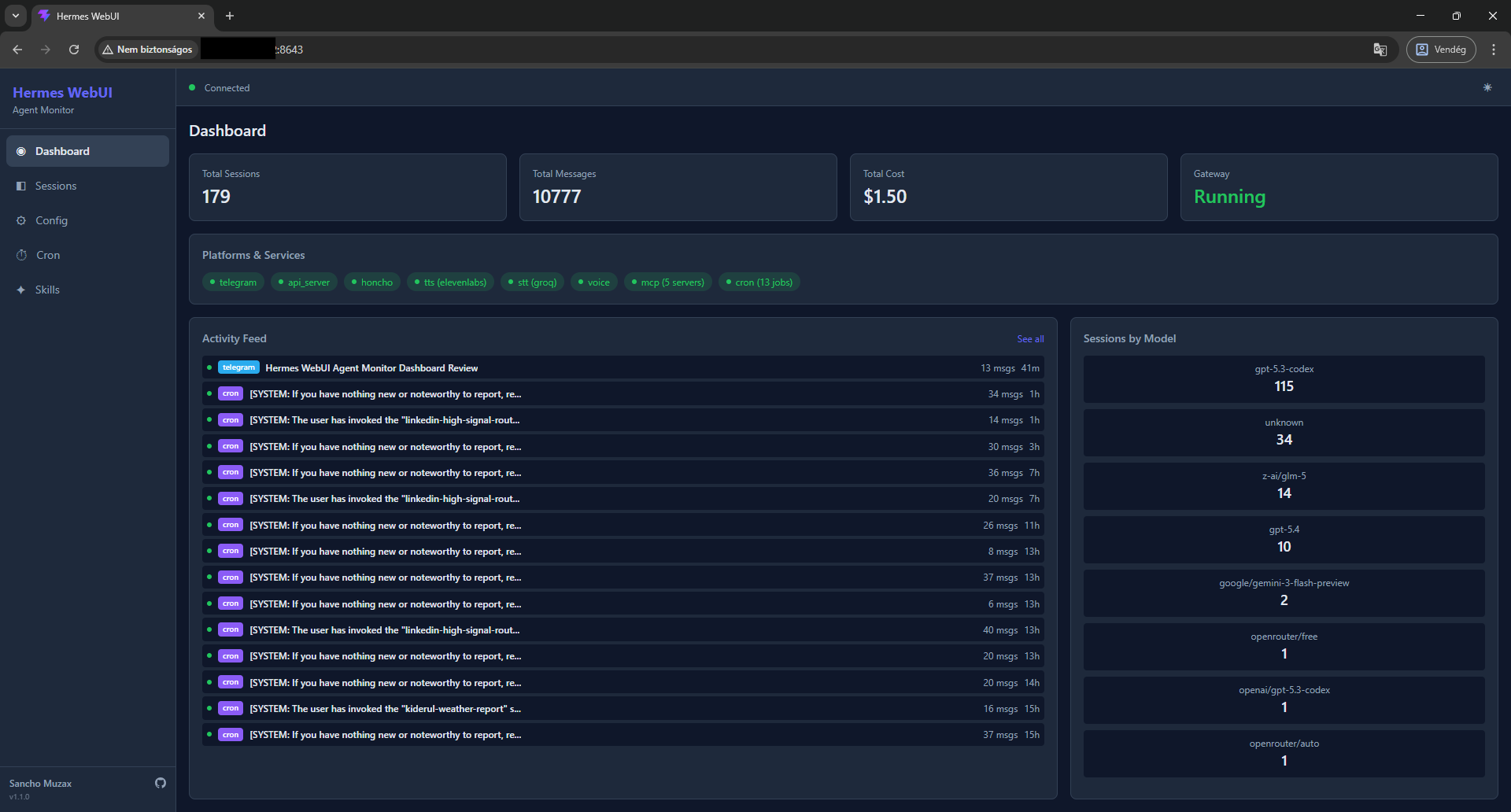The image size is (1511, 812).
Task: Open cron entry with 37 msgs 15h
Action: tap(623, 735)
